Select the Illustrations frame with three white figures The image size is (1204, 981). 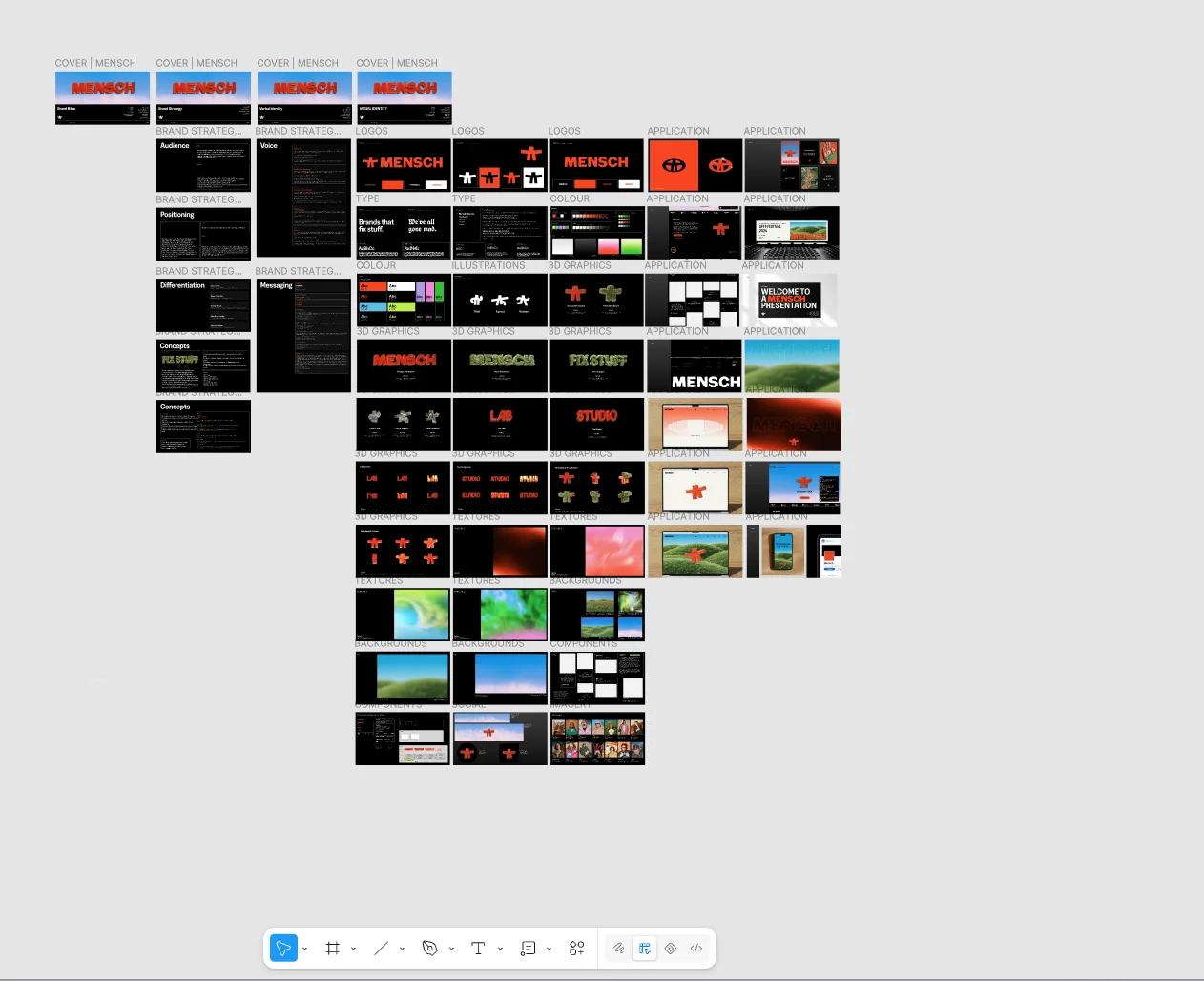(x=501, y=301)
